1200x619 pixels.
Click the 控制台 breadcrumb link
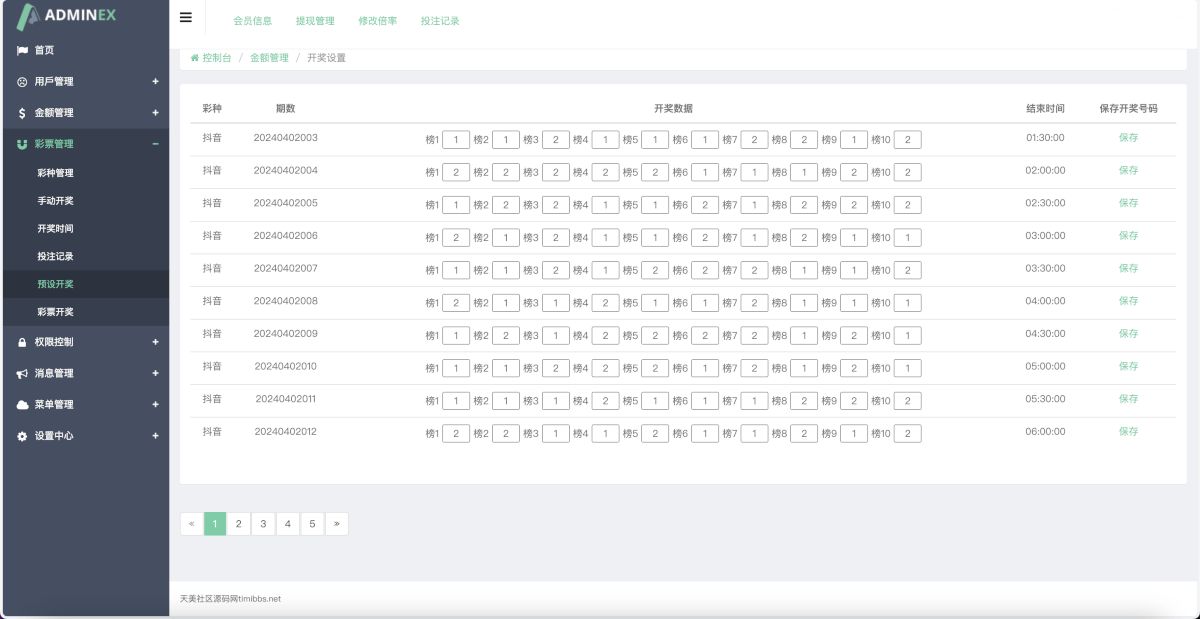[x=216, y=58]
